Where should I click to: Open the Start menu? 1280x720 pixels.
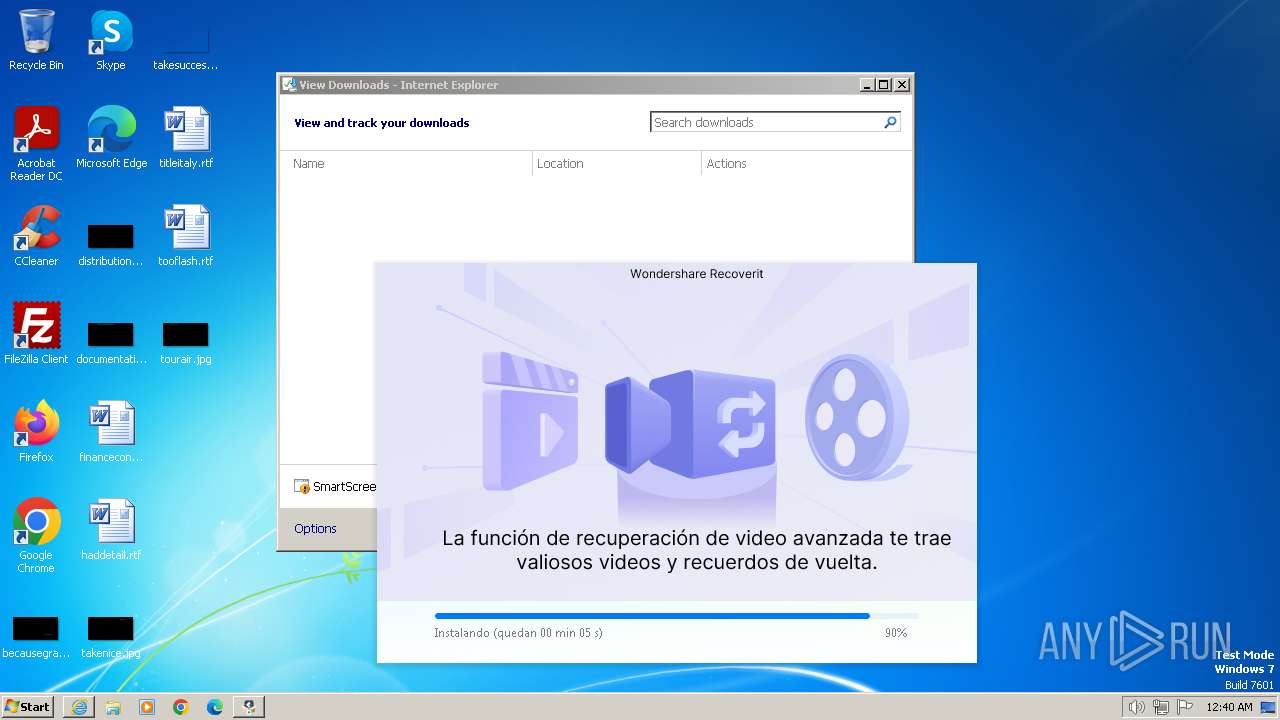coord(28,707)
